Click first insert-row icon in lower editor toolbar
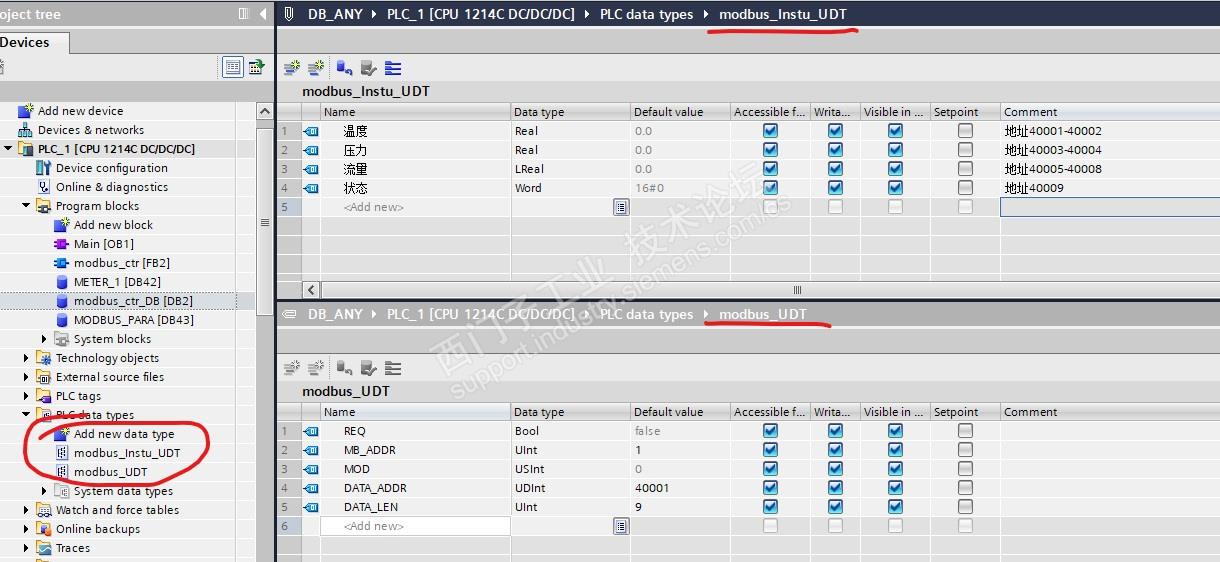Image resolution: width=1220 pixels, height=562 pixels. (292, 368)
